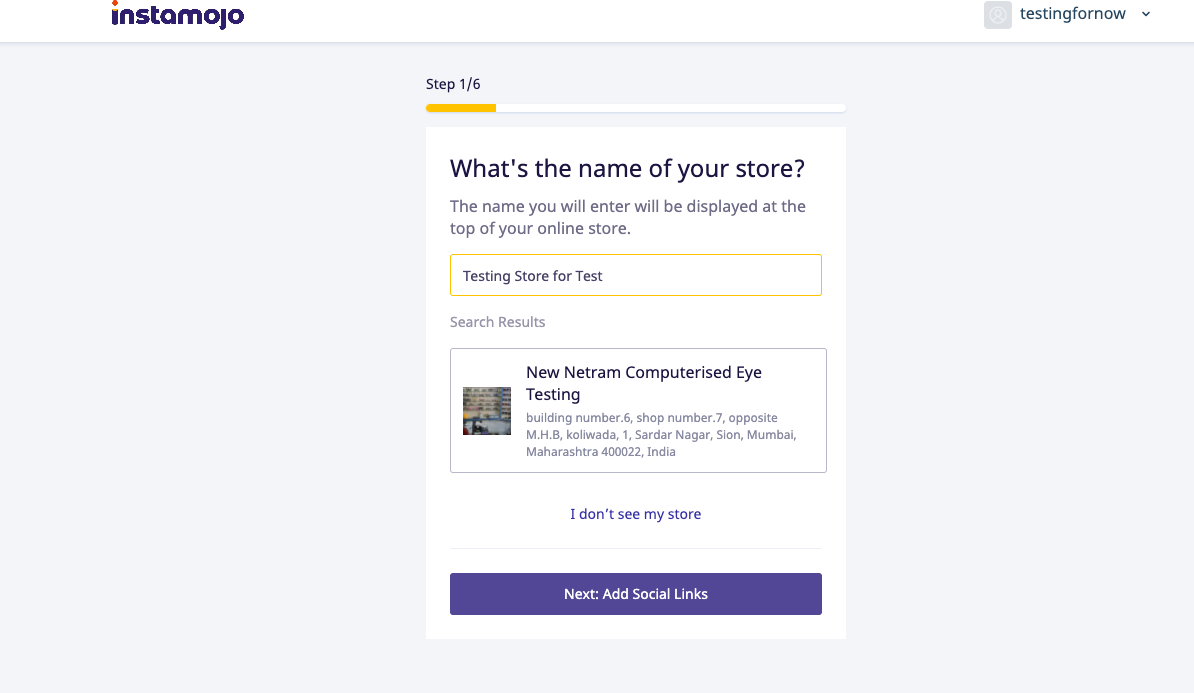Select the store name input field

[636, 274]
